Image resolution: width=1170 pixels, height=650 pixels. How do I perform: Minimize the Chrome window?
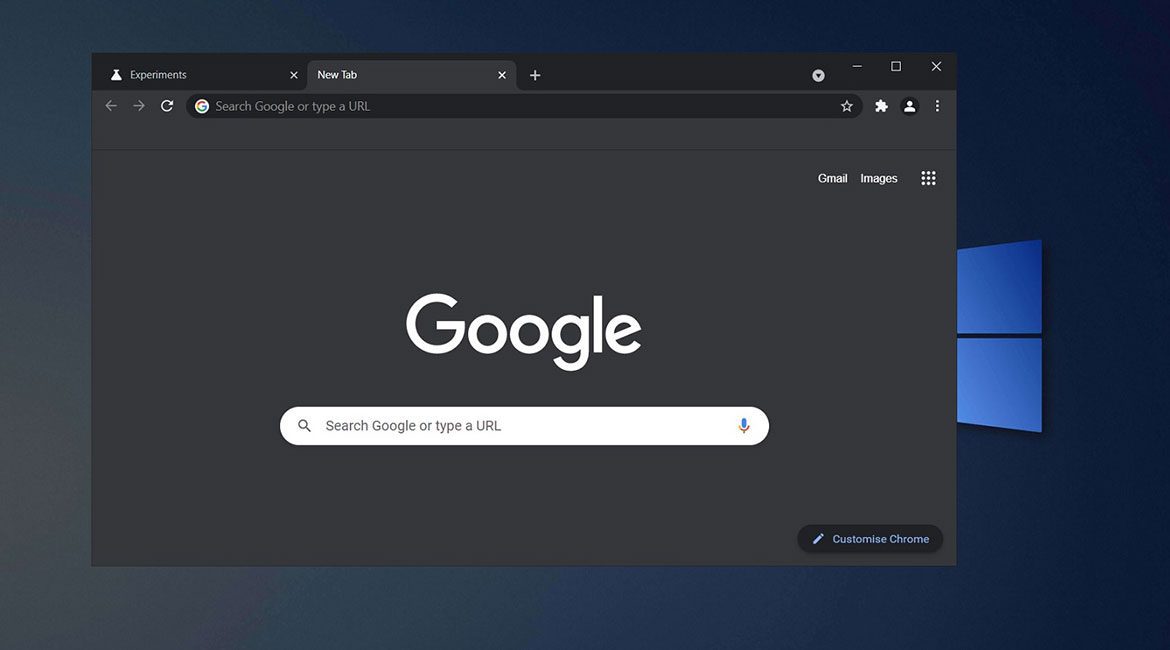[857, 66]
